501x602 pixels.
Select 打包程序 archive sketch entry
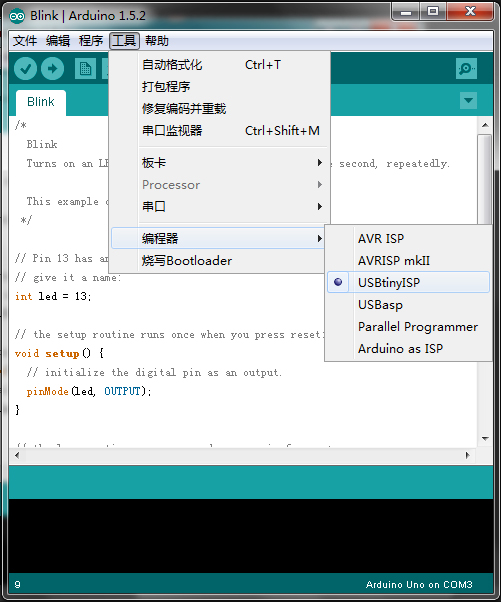[x=219, y=86]
